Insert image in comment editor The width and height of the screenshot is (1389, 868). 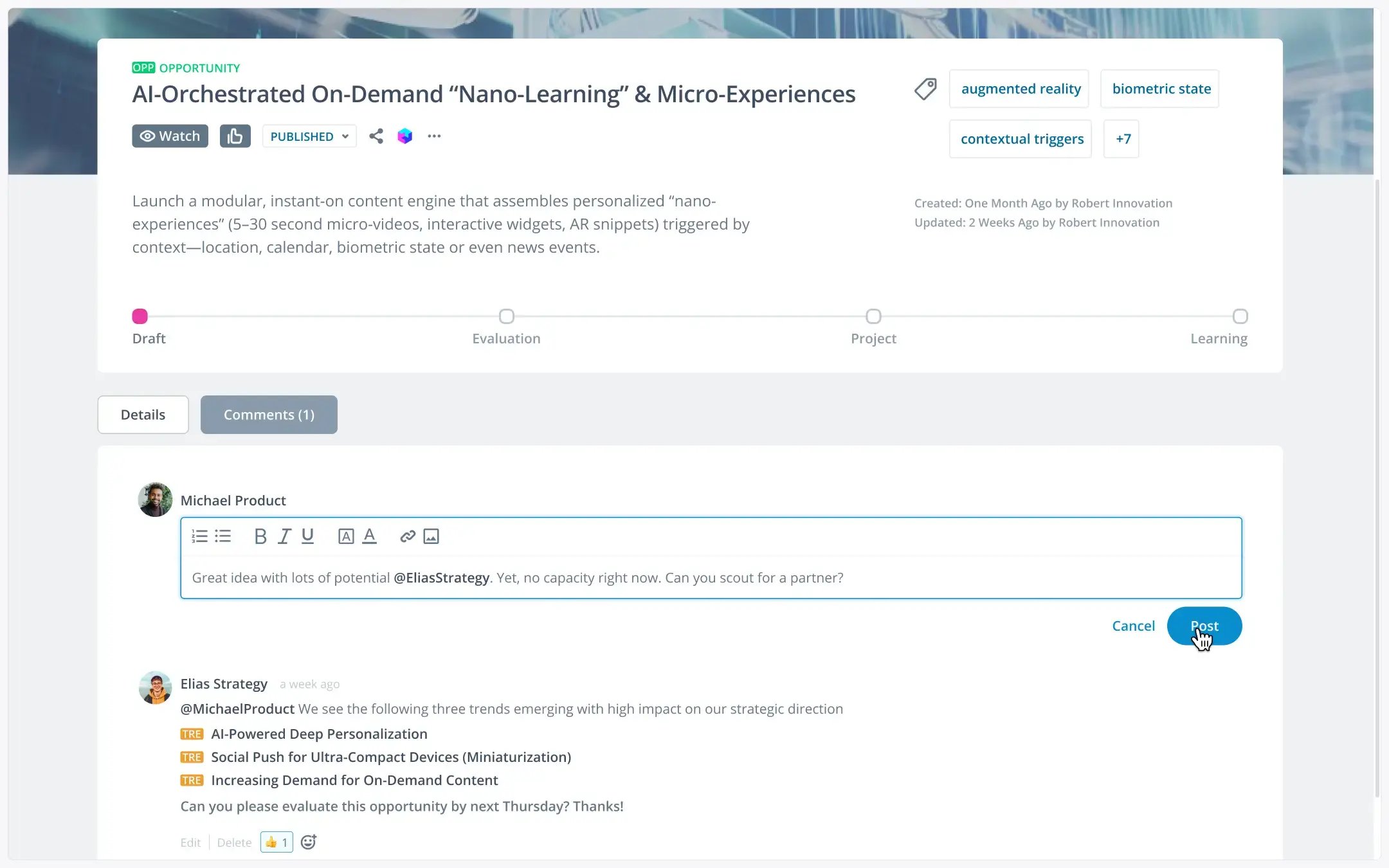(x=431, y=536)
